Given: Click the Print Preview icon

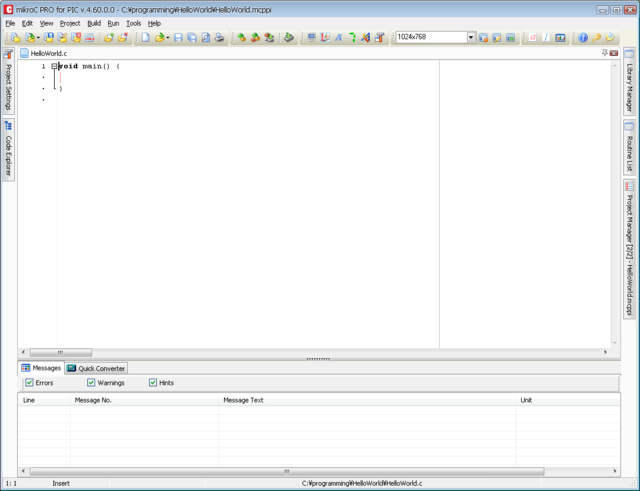Looking at the screenshot, I should [x=206, y=38].
